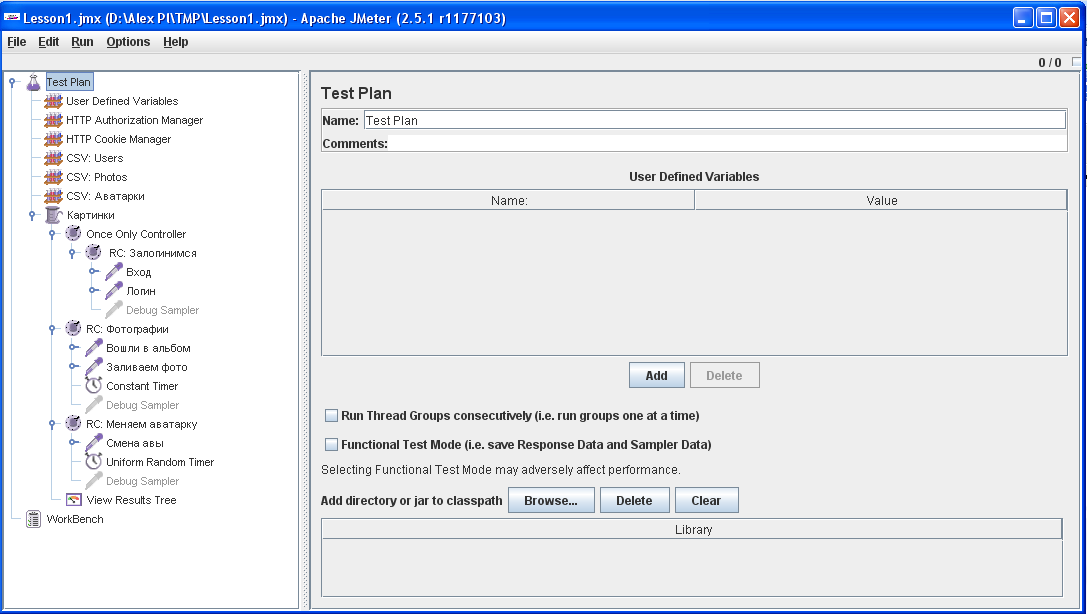This screenshot has width=1087, height=614.
Task: Select the HTTP Cookie Manager row
Action: point(118,139)
